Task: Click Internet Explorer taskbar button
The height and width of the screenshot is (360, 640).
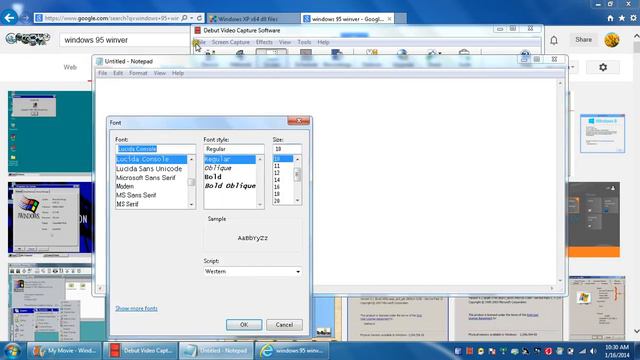Action: (292, 351)
